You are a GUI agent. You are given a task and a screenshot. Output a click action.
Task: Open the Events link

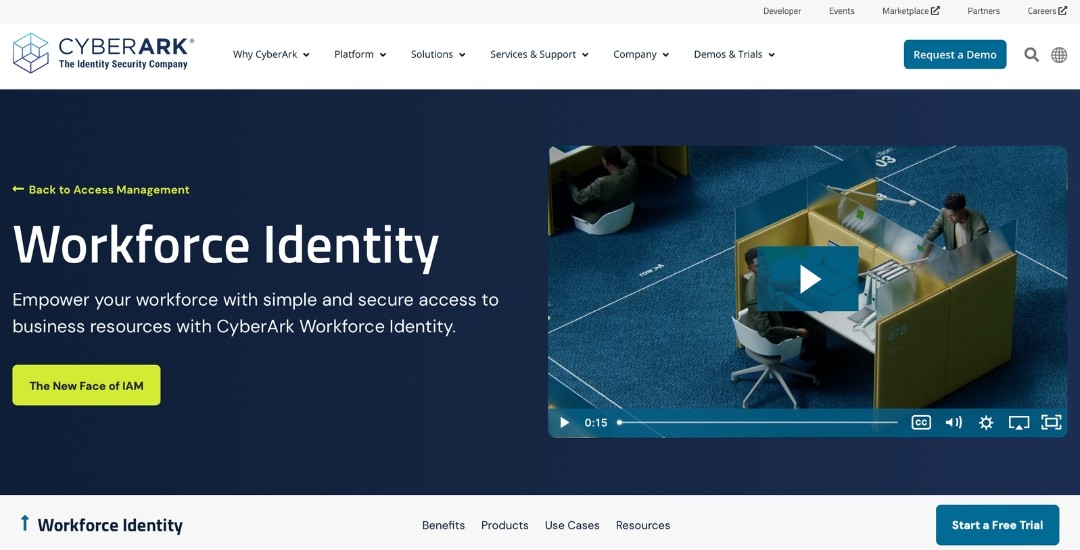842,11
